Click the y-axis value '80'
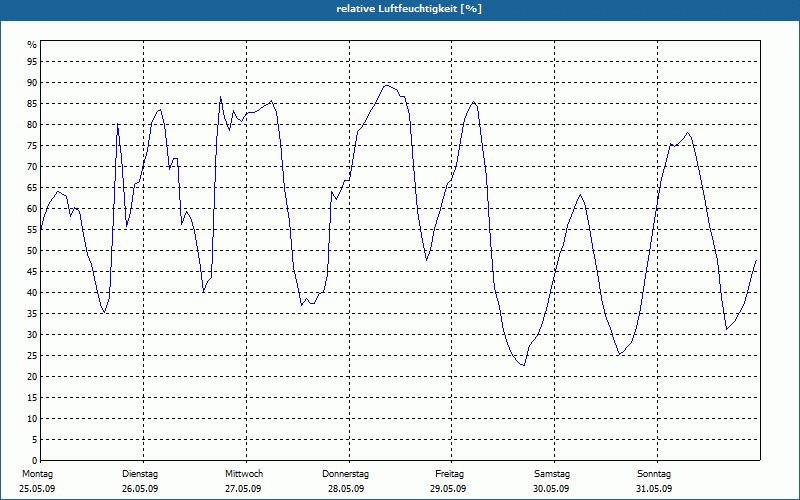This screenshot has width=800, height=500. (x=32, y=125)
